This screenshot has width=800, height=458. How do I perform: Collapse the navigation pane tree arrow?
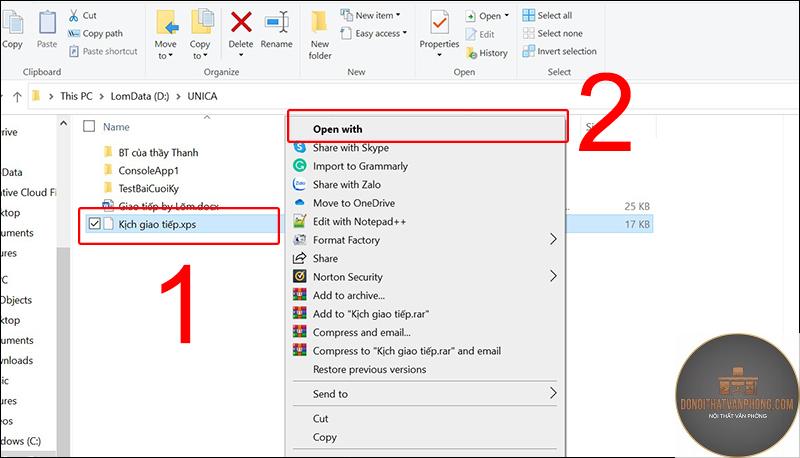pyautogui.click(x=63, y=123)
